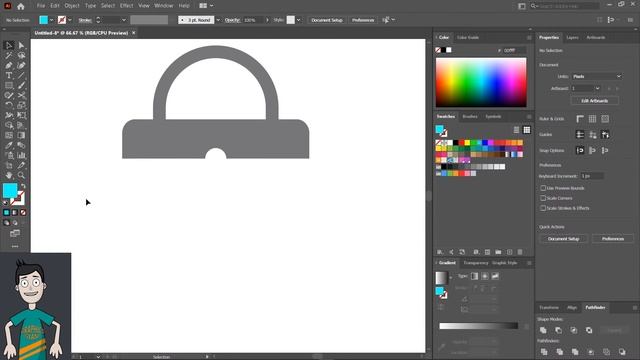Click the Opacity value field

253,20
